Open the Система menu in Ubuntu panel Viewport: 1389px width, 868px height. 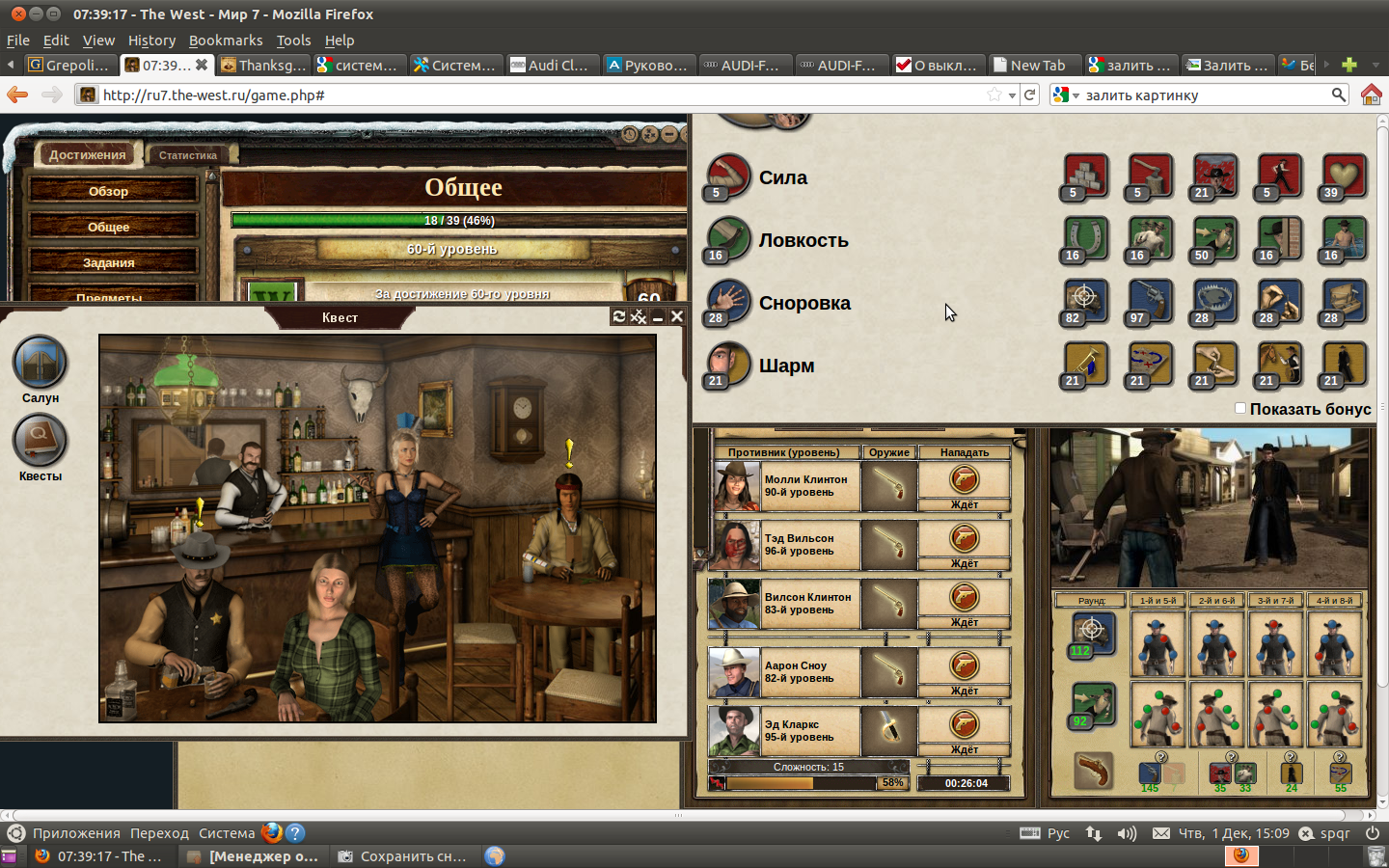[227, 833]
